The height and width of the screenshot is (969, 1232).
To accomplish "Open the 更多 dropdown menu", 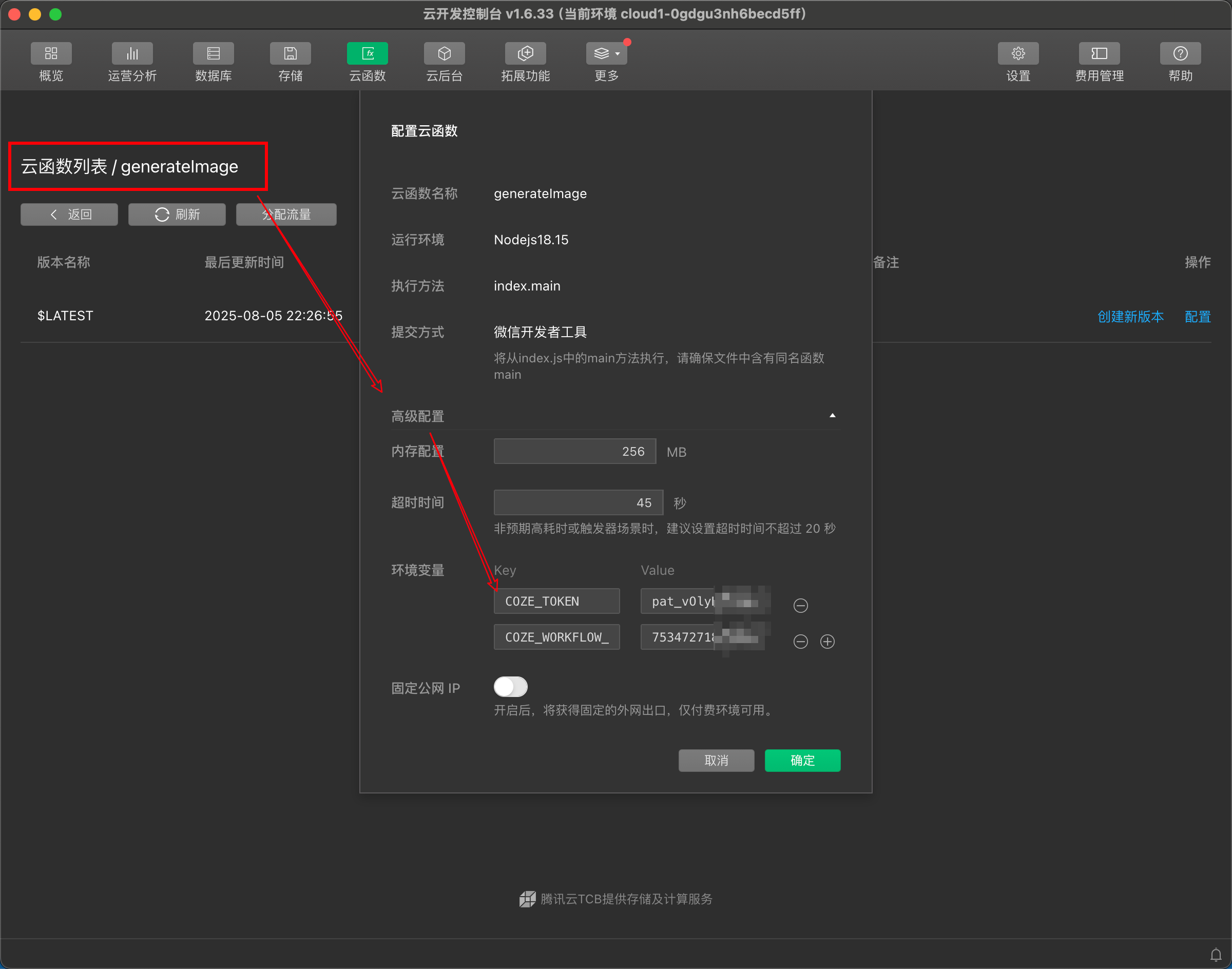I will (x=607, y=54).
